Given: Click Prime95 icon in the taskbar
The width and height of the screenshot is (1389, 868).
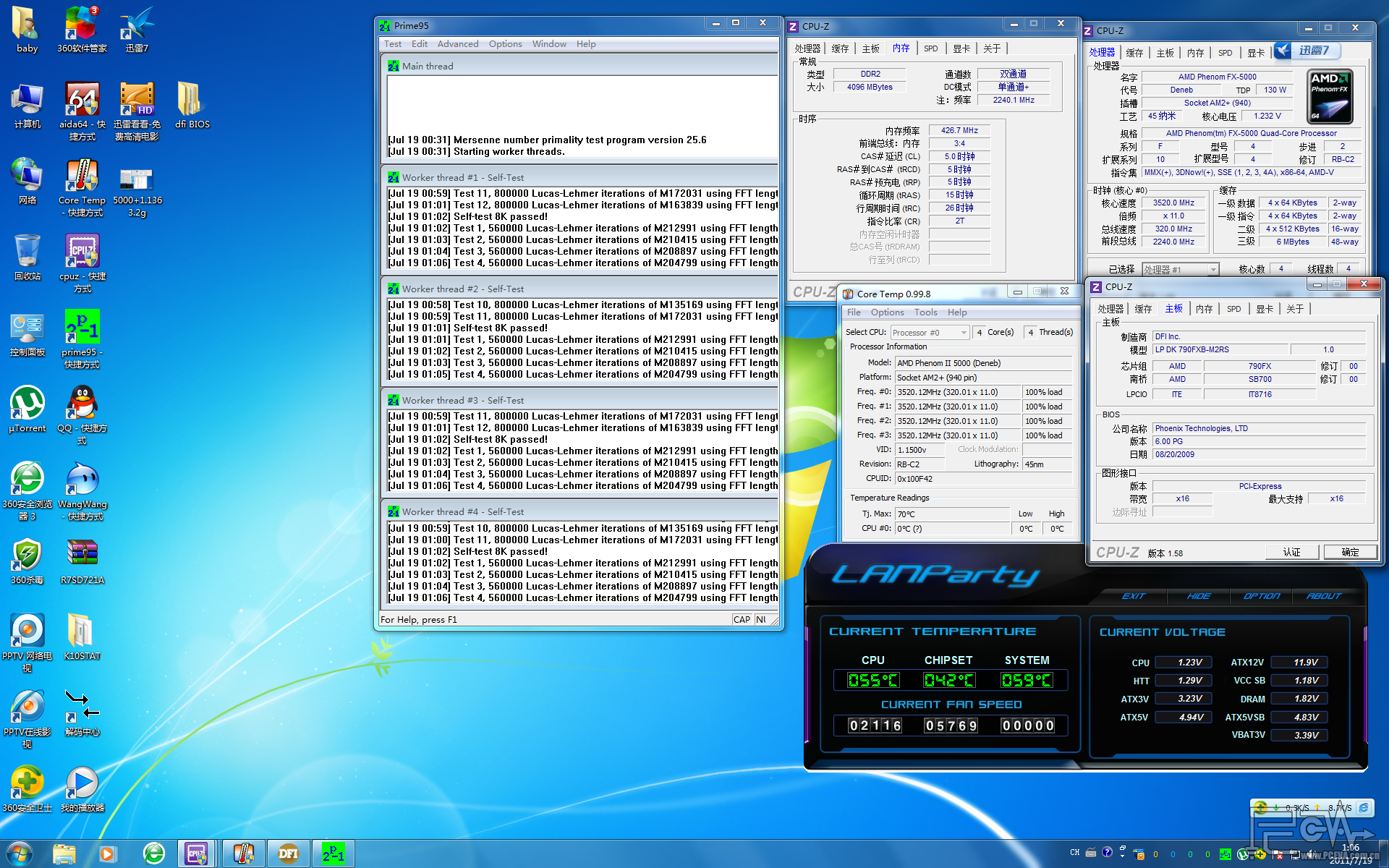Looking at the screenshot, I should click(334, 854).
